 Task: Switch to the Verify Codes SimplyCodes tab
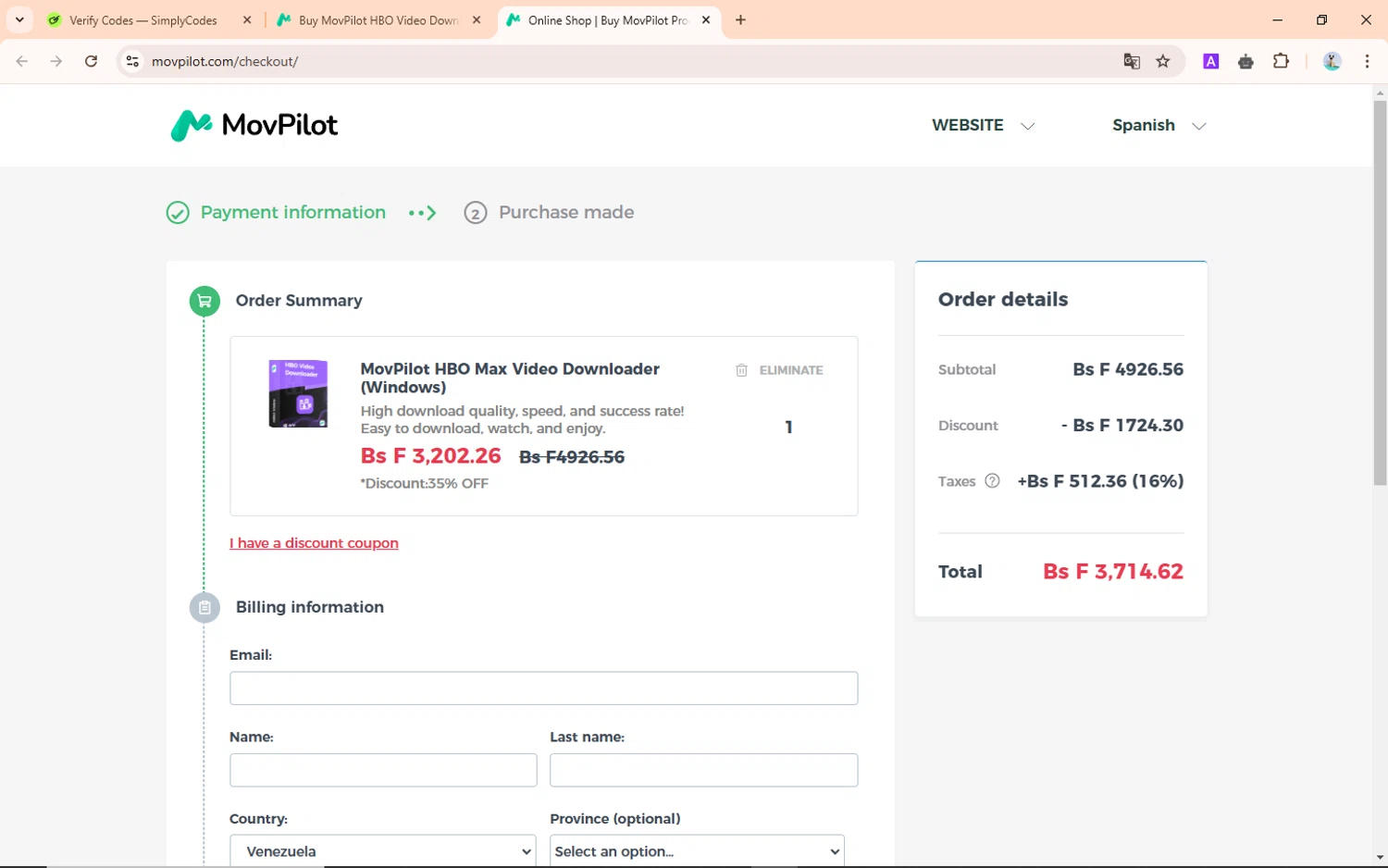pyautogui.click(x=143, y=20)
